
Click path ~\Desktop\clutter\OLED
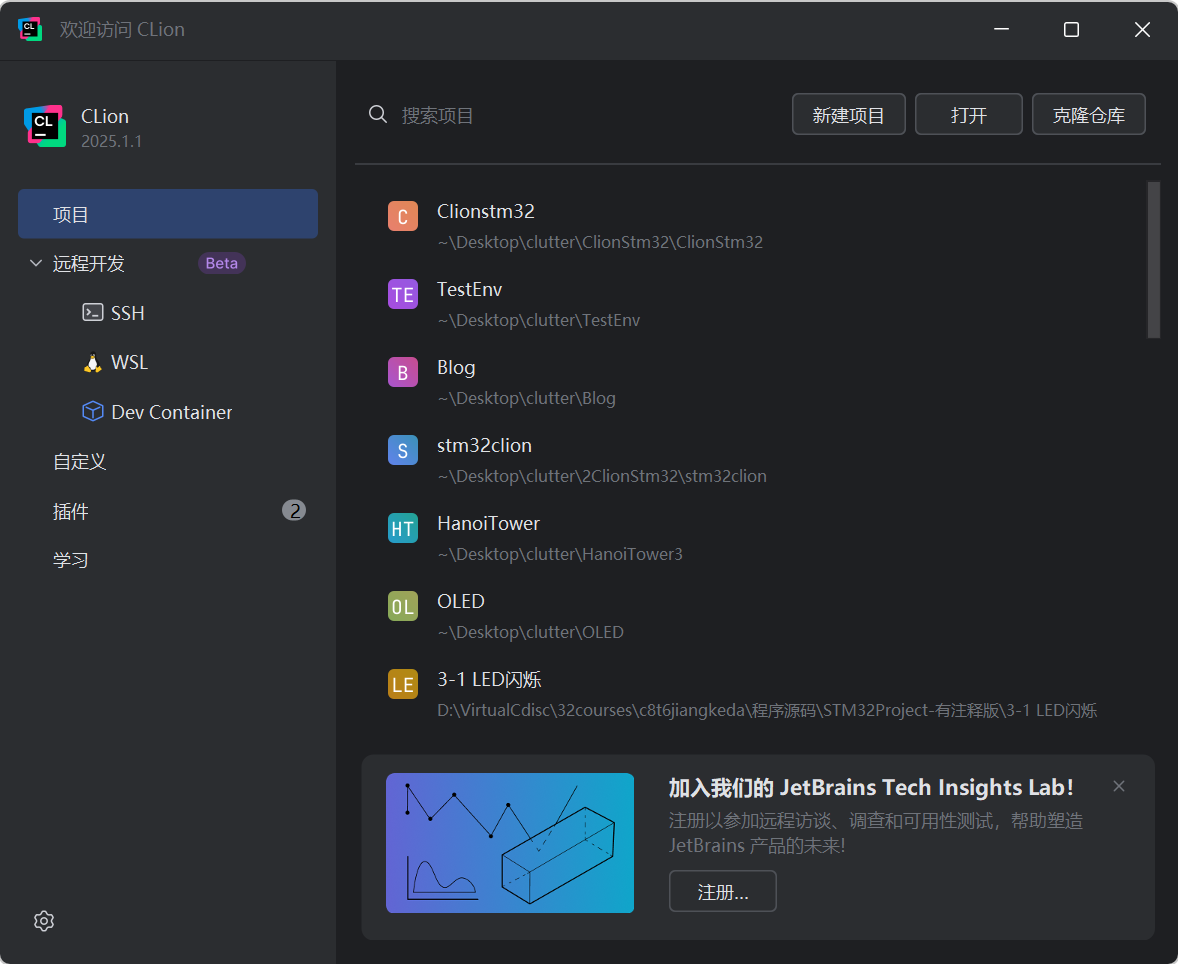[530, 632]
